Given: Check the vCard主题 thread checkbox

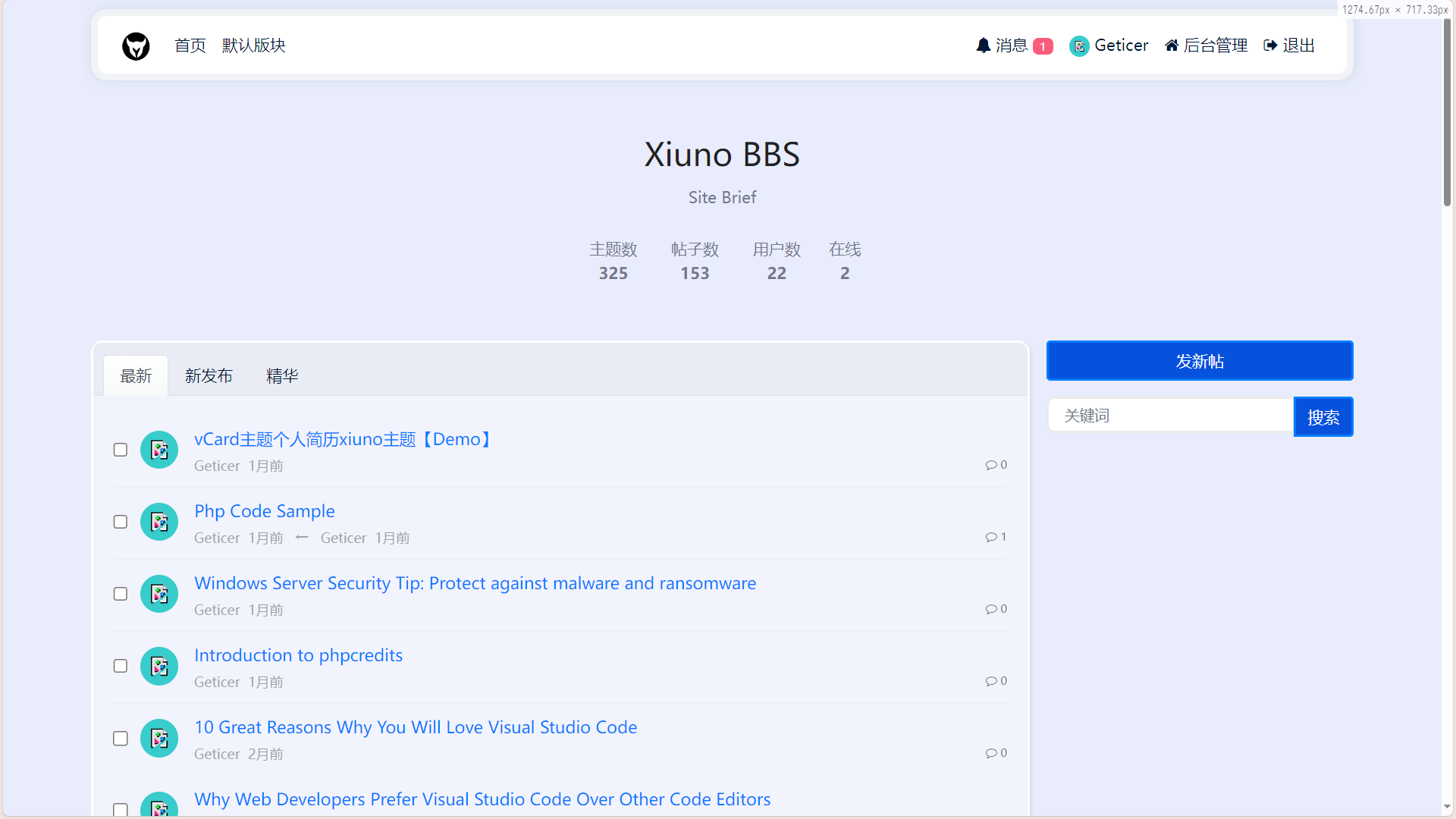Looking at the screenshot, I should (x=121, y=450).
